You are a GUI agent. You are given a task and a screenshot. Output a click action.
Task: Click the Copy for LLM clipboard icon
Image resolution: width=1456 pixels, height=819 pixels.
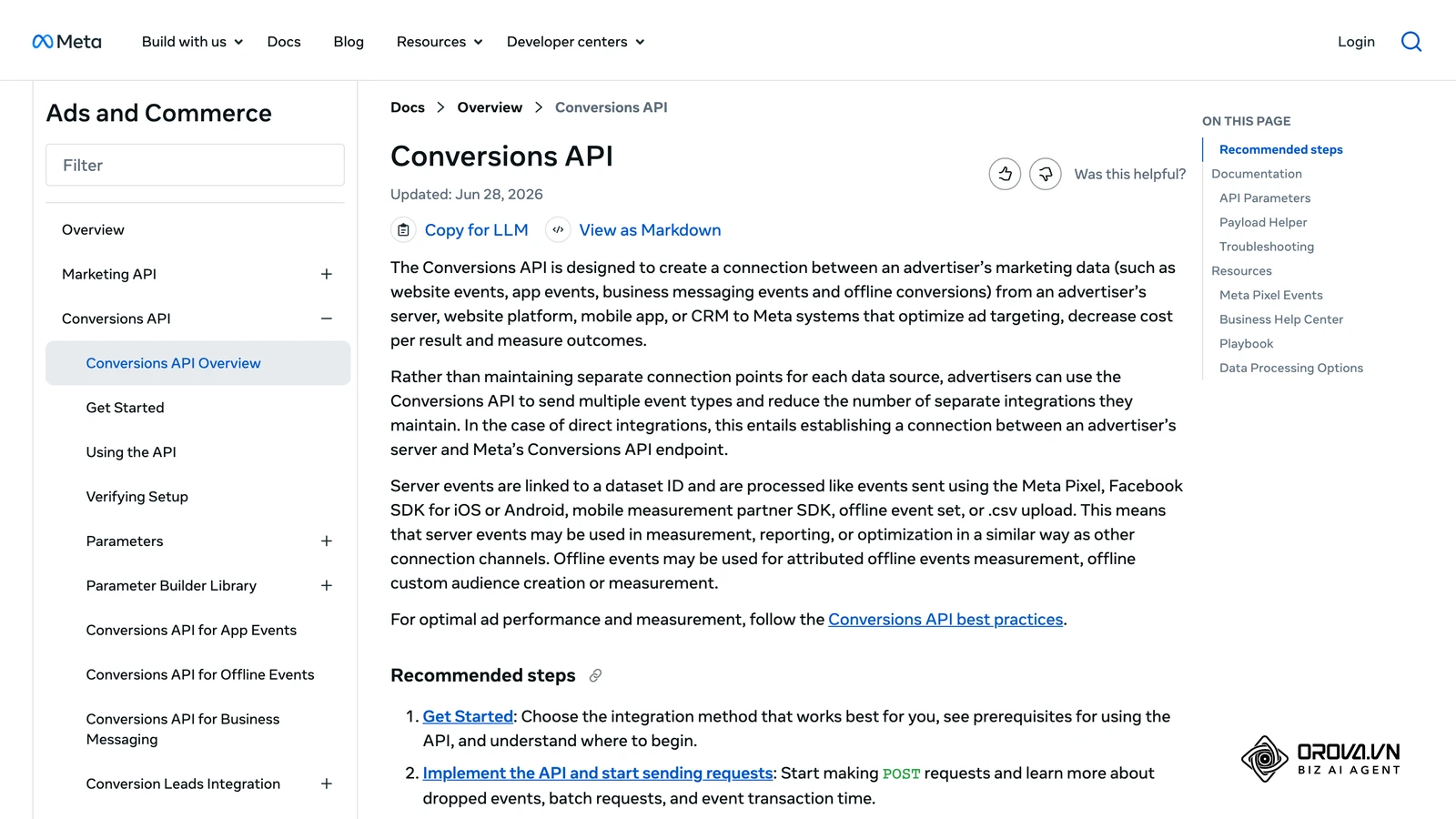(x=403, y=230)
